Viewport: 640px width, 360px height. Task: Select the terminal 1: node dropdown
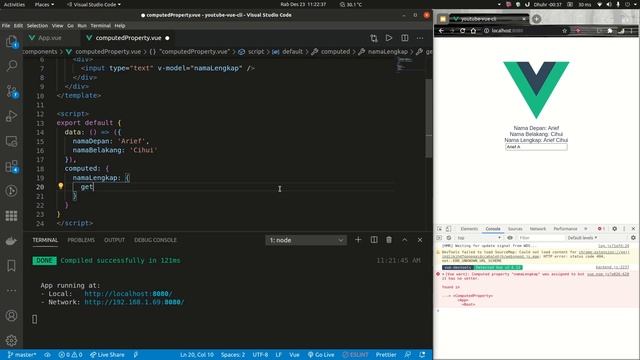point(306,240)
